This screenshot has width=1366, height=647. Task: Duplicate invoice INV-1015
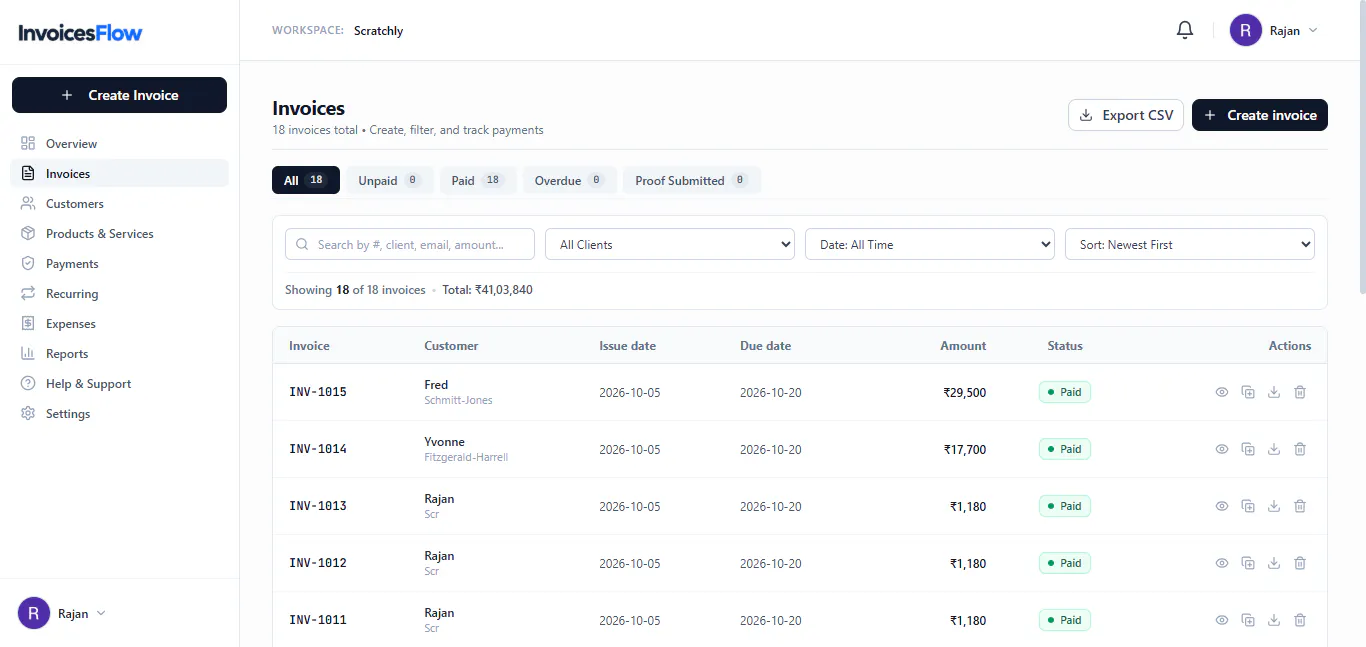tap(1248, 392)
